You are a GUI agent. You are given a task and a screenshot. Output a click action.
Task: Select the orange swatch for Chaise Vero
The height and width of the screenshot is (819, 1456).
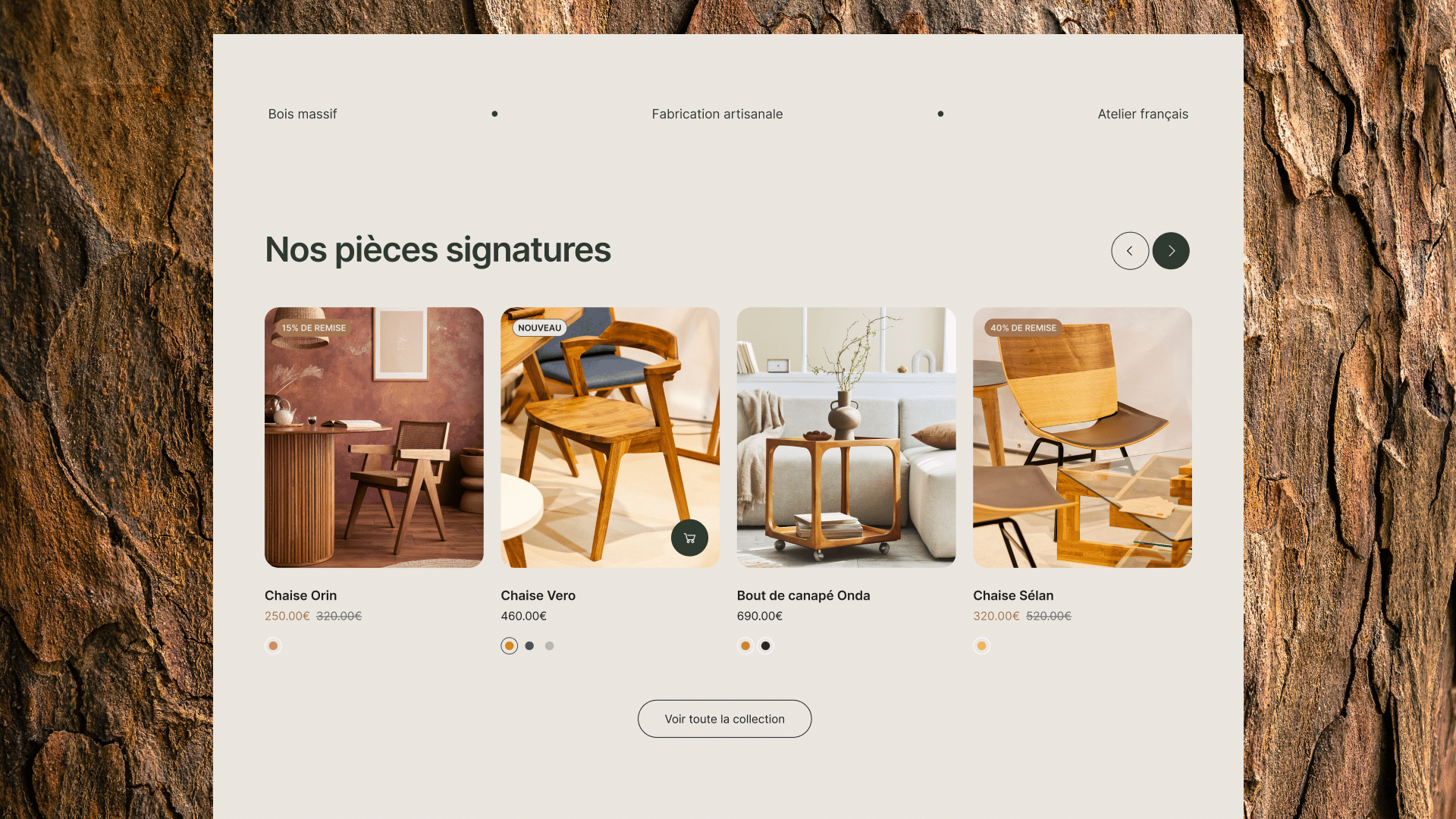coord(510,646)
